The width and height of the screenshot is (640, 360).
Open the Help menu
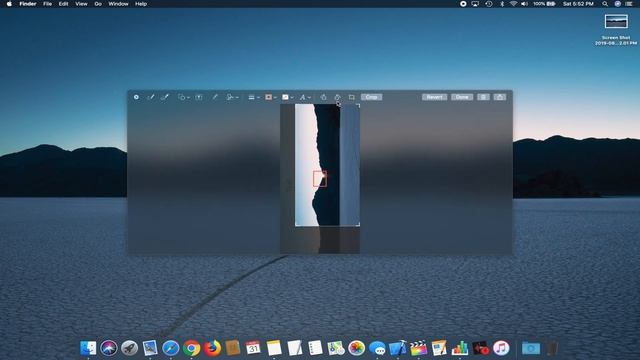tap(141, 4)
